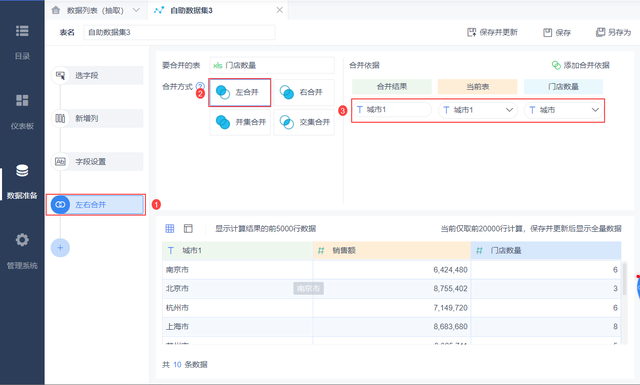Image resolution: width=640 pixels, height=385 pixels.
Task: Click the 另存为 button
Action: 613,32
